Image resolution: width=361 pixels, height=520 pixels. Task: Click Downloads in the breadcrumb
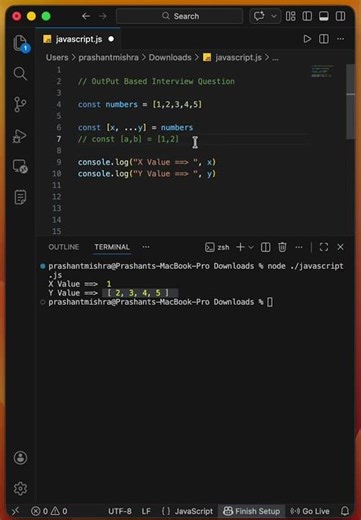[170, 57]
